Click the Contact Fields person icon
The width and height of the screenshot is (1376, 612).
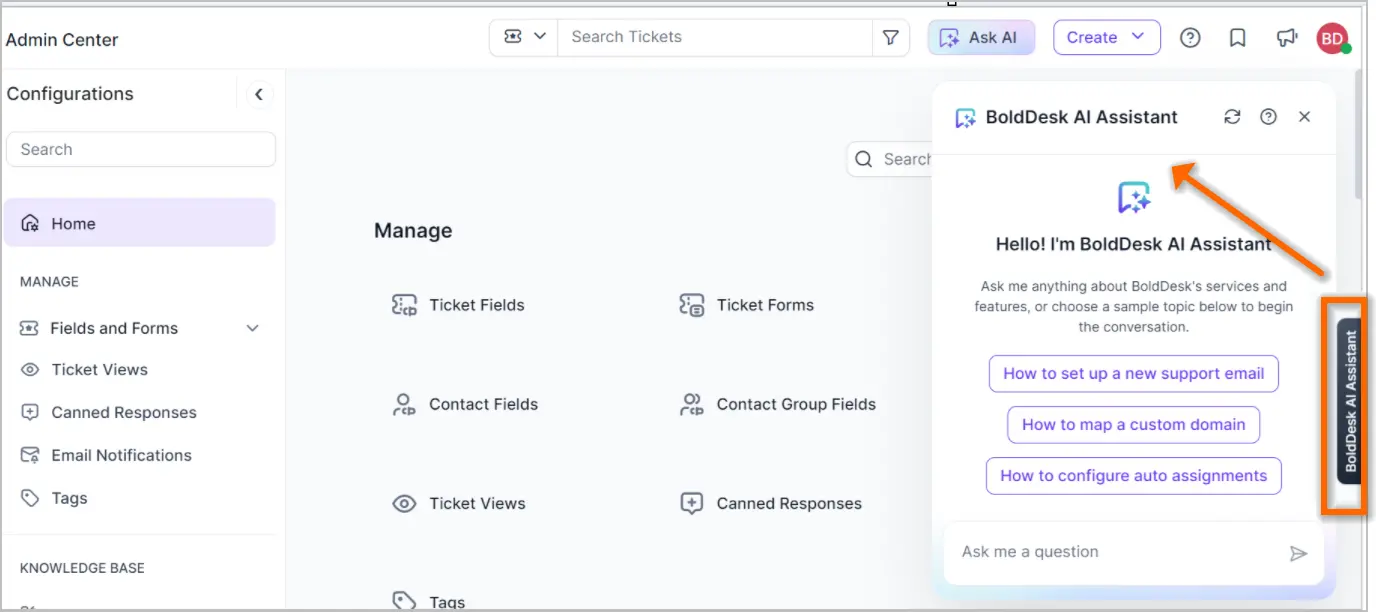tap(404, 404)
